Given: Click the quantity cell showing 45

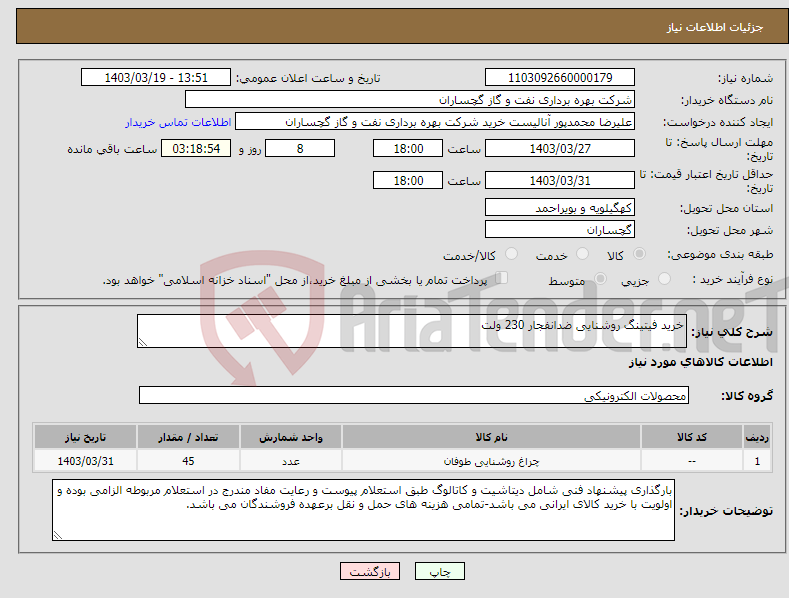Looking at the screenshot, I should click(188, 461).
